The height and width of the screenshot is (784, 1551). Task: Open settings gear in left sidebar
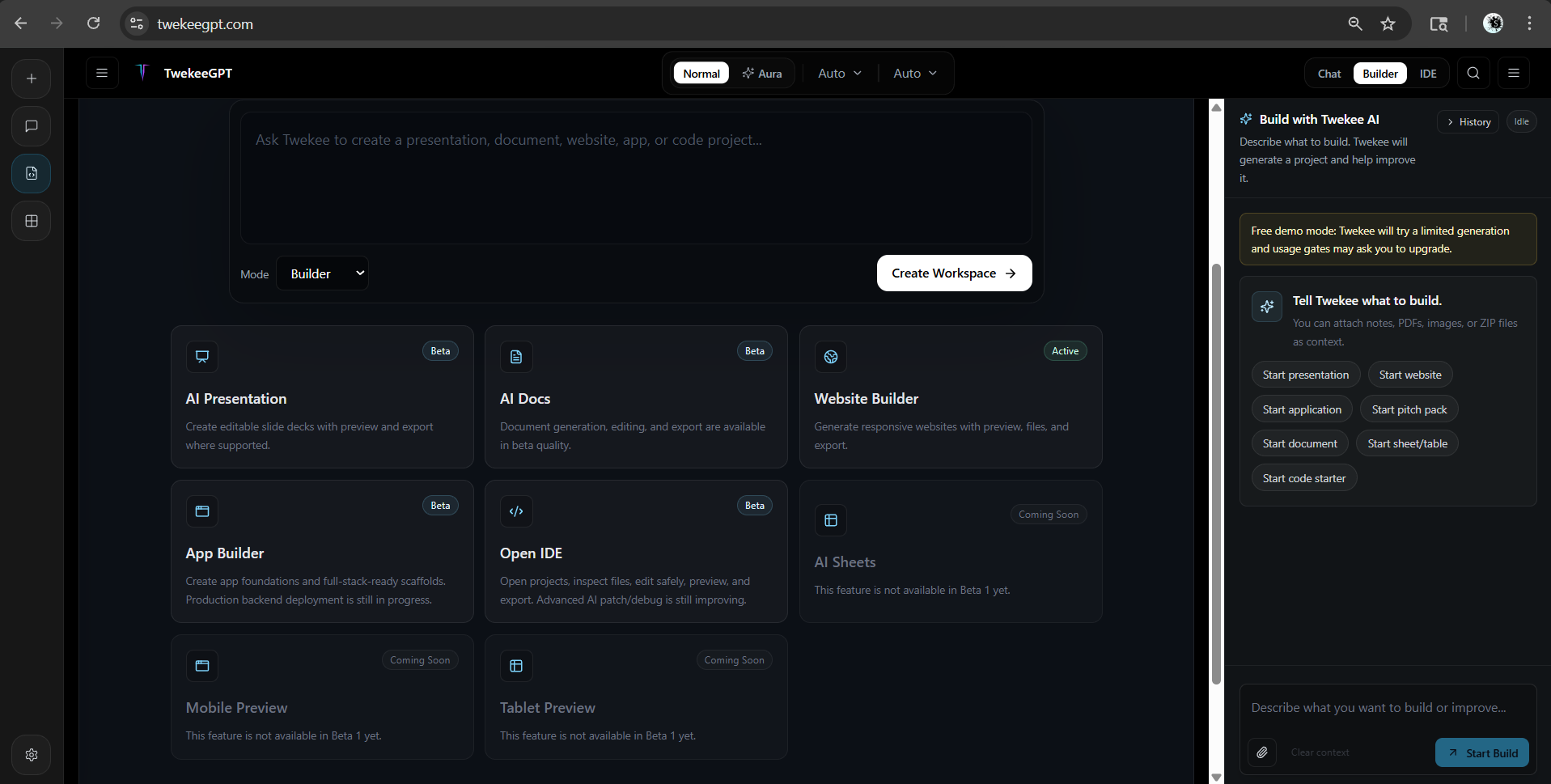point(32,755)
